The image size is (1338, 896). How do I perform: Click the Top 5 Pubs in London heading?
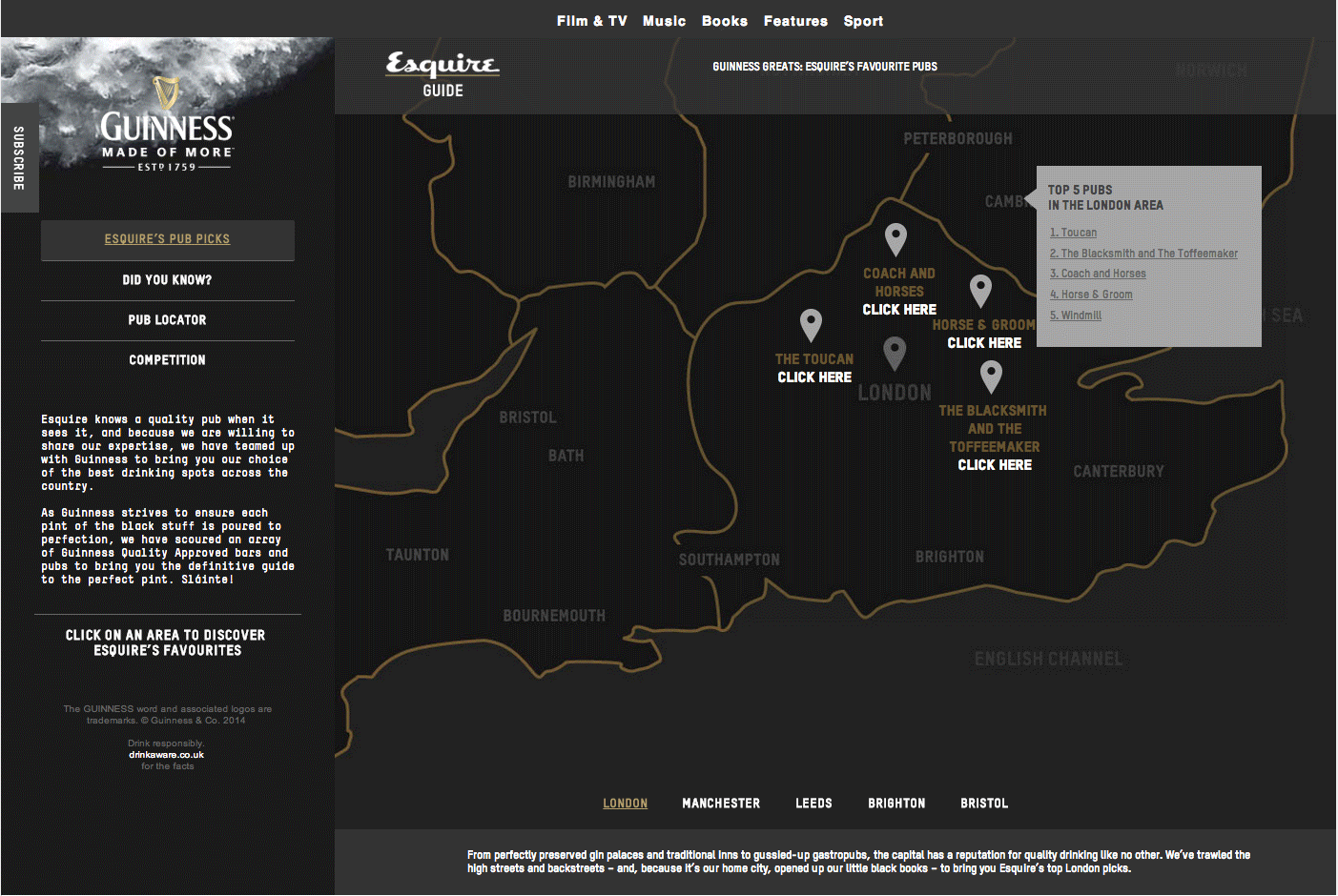(1105, 197)
